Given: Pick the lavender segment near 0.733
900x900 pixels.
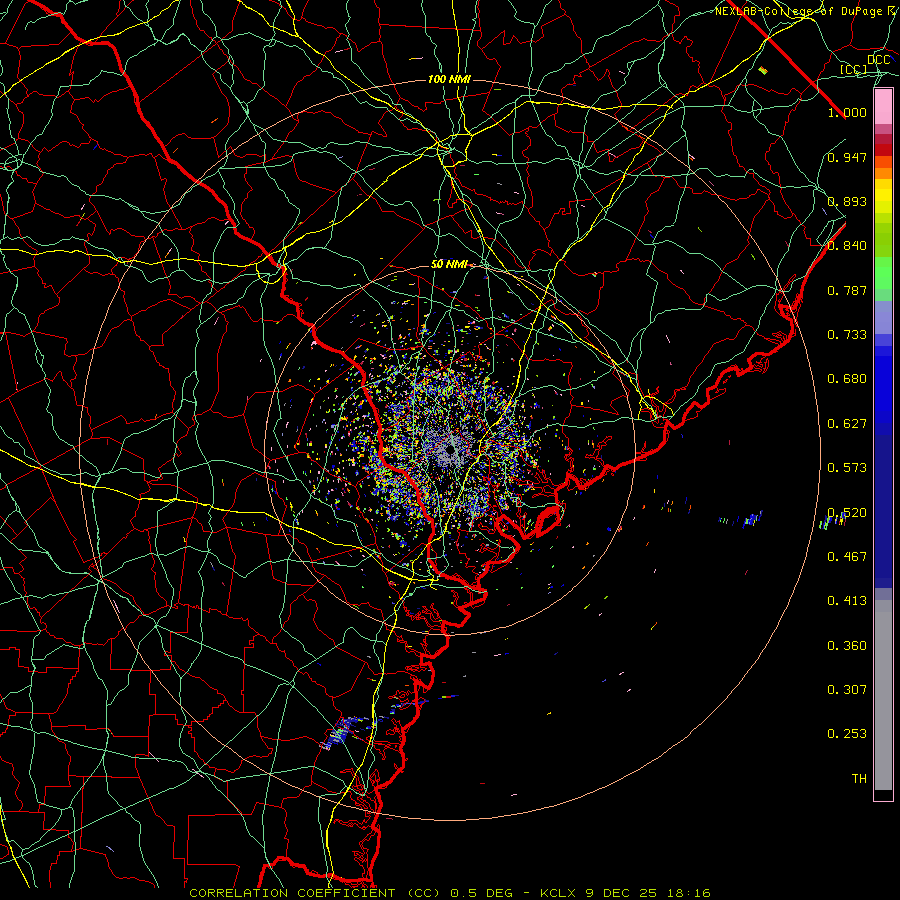Looking at the screenshot, I should click(883, 317).
